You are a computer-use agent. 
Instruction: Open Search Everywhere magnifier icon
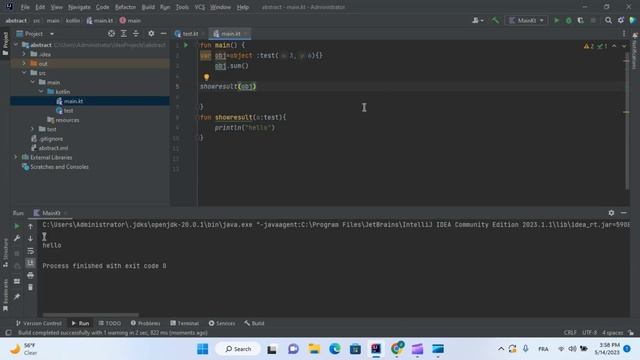click(x=608, y=20)
